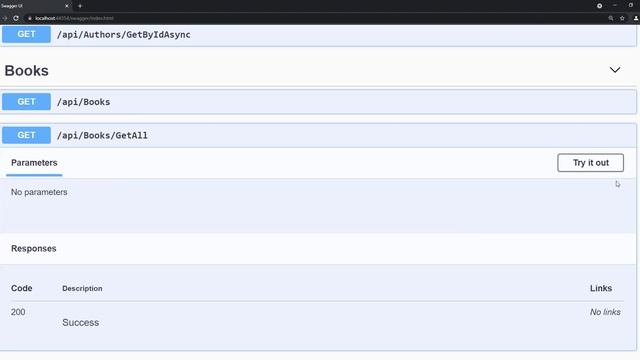
Task: Click the site info lock icon
Action: 30,18
